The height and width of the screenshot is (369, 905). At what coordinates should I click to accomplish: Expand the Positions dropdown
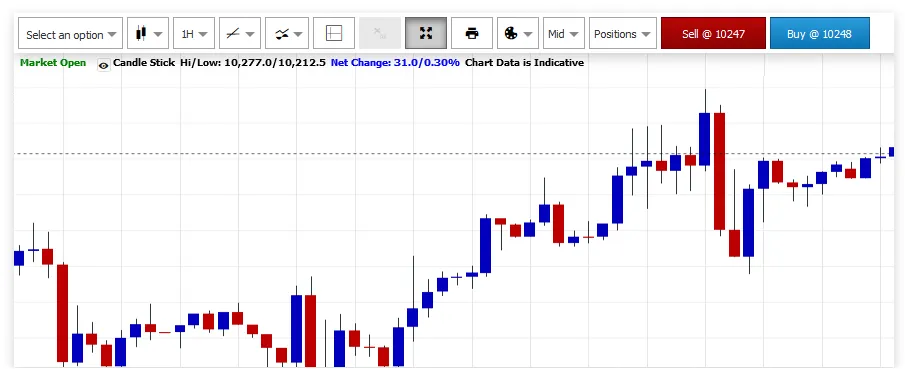[x=623, y=33]
